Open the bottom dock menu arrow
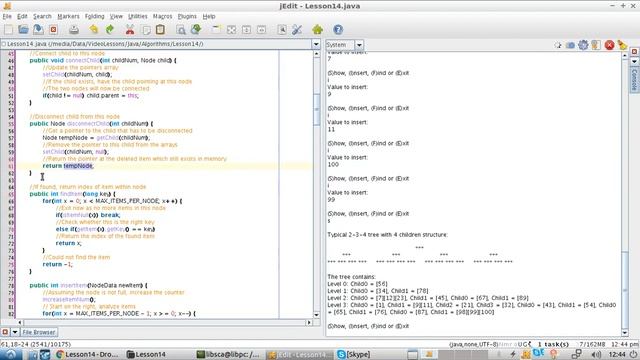The height and width of the screenshot is (360, 640). (x=15, y=332)
